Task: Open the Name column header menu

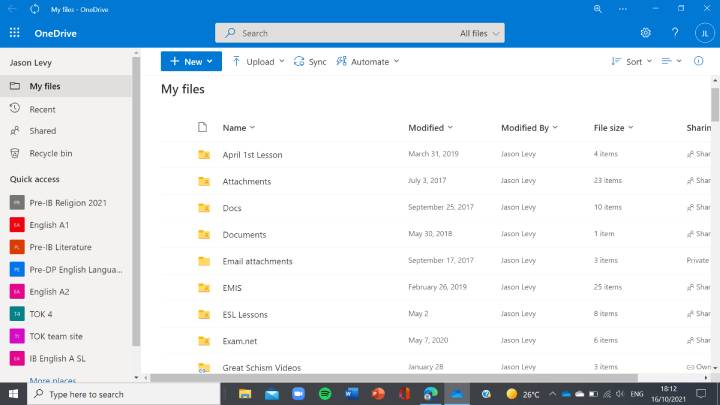Action: tap(239, 128)
